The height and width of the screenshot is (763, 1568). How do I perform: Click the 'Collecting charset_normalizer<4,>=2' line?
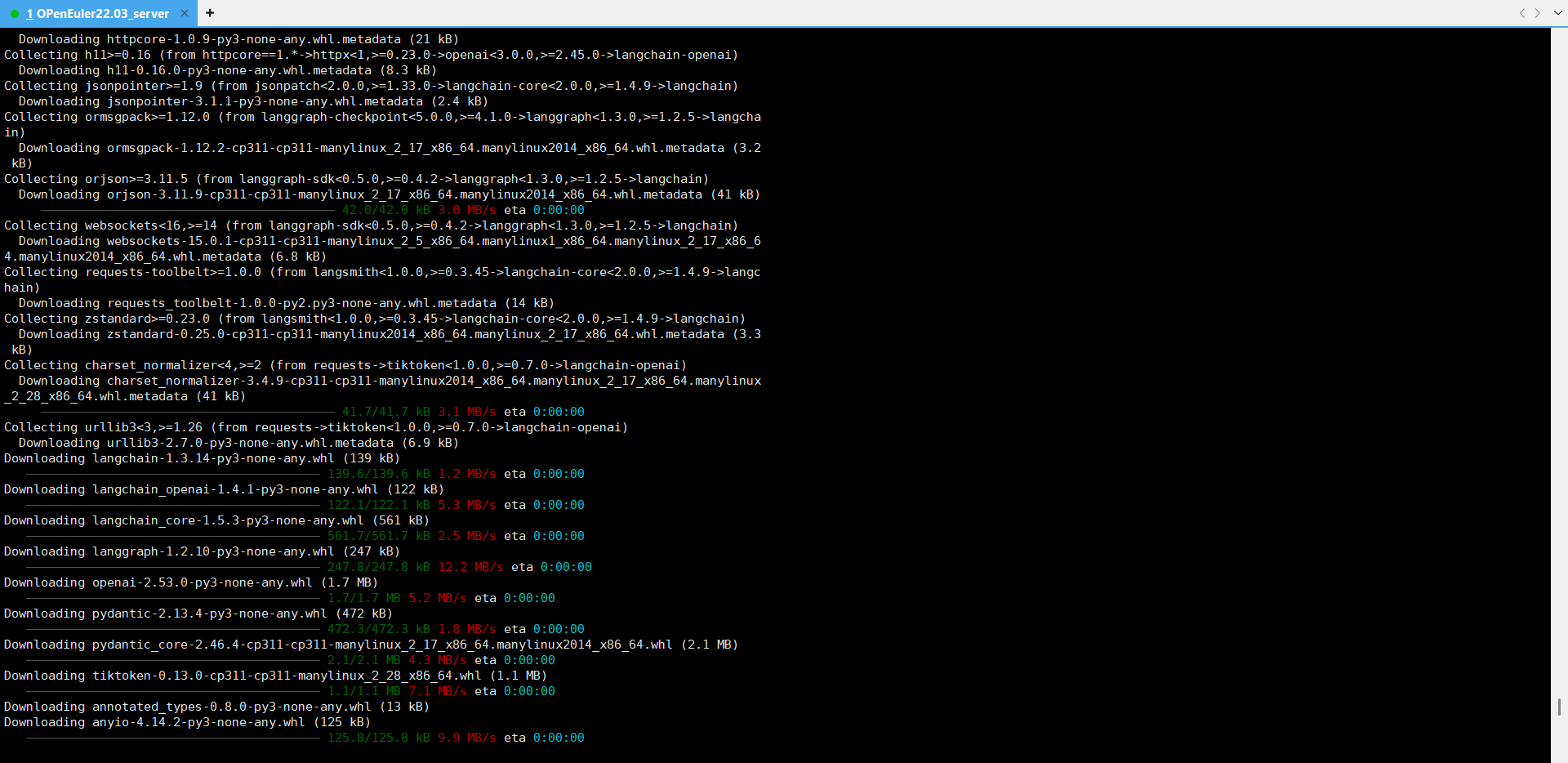coord(345,365)
